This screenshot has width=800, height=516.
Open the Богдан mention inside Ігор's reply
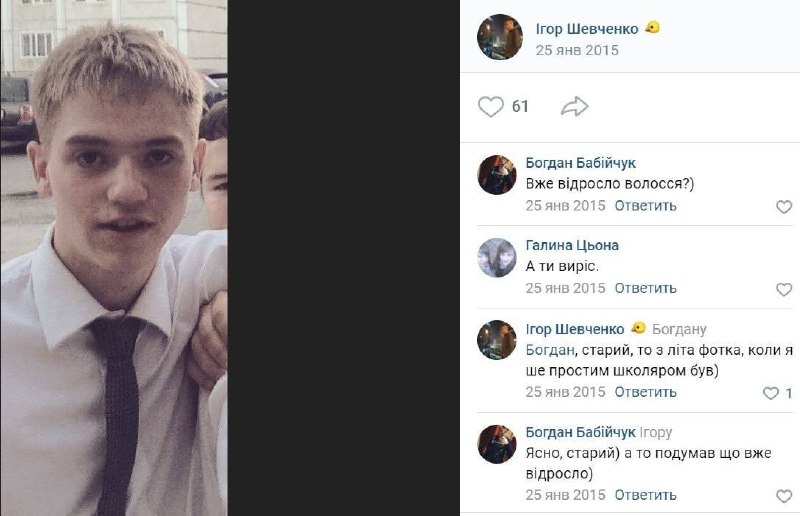click(550, 350)
